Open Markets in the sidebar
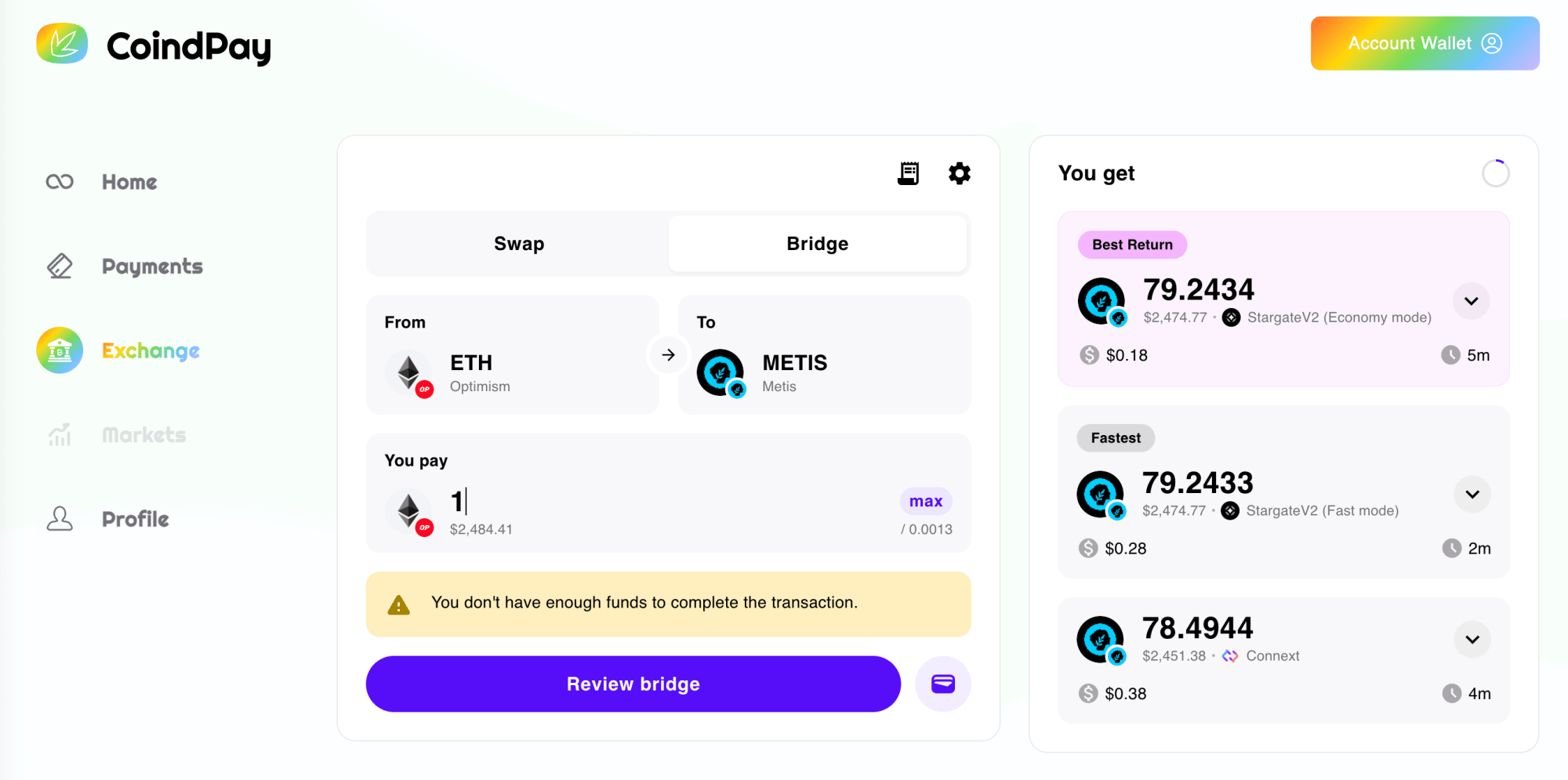This screenshot has width=1568, height=780. [x=143, y=435]
